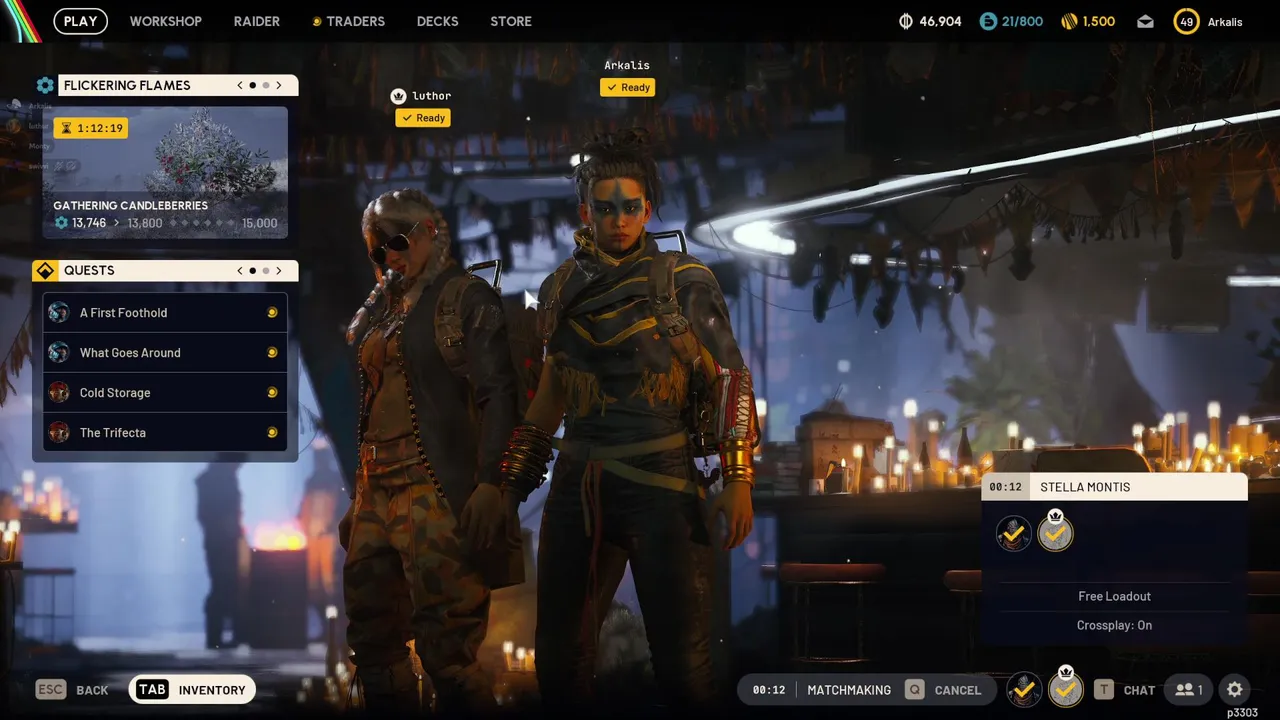Screen dimensions: 1280x720
Task: Click crowned squad member checkmark in Stella Montis panel
Action: point(1055,532)
